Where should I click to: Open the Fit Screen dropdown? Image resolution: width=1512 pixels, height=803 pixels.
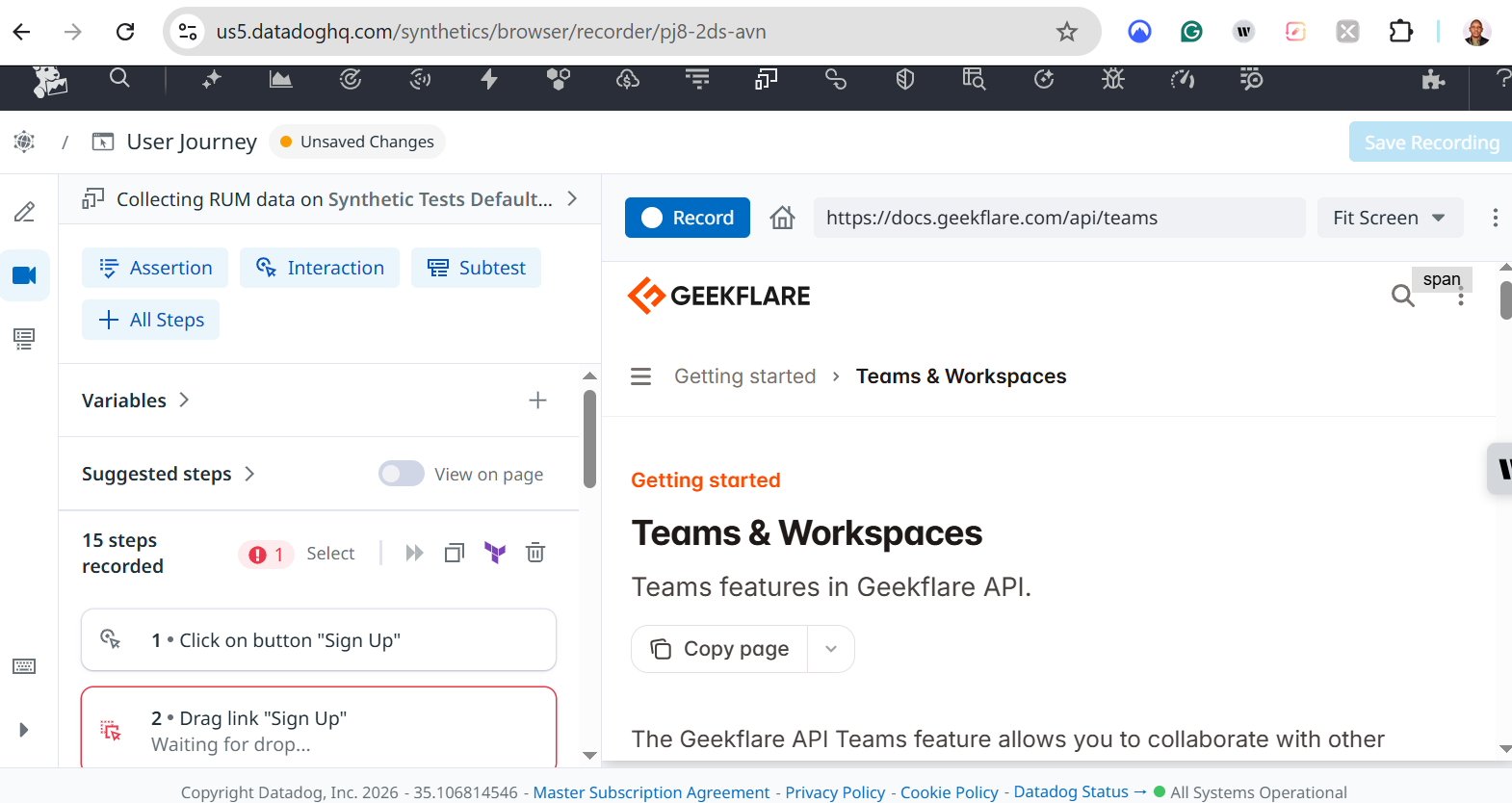click(1389, 219)
